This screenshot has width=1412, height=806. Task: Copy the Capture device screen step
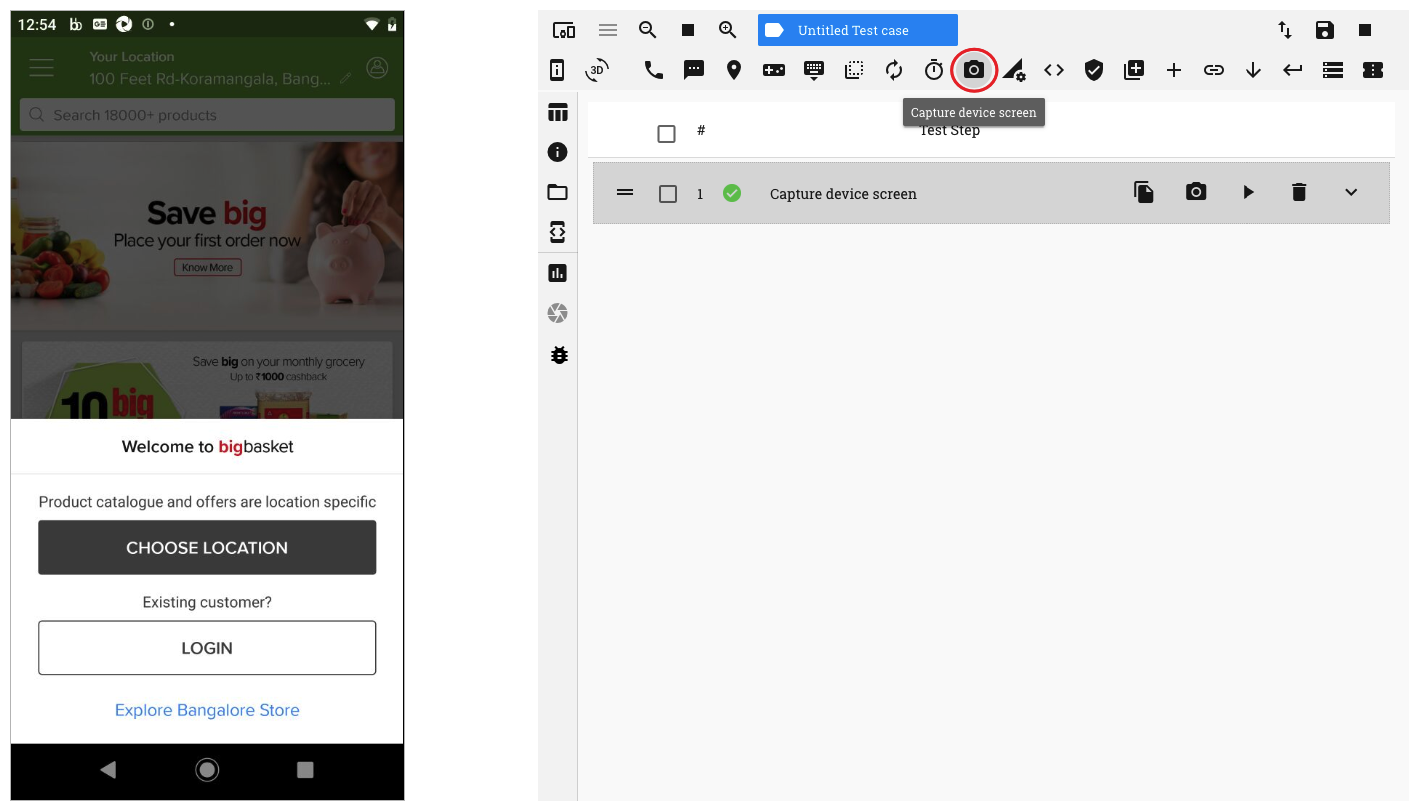[x=1144, y=192]
